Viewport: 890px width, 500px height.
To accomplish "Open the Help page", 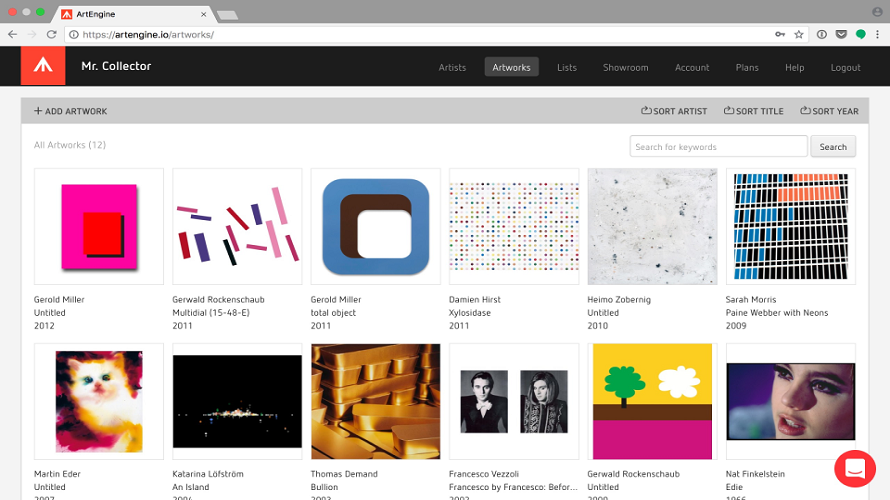I will click(794, 67).
